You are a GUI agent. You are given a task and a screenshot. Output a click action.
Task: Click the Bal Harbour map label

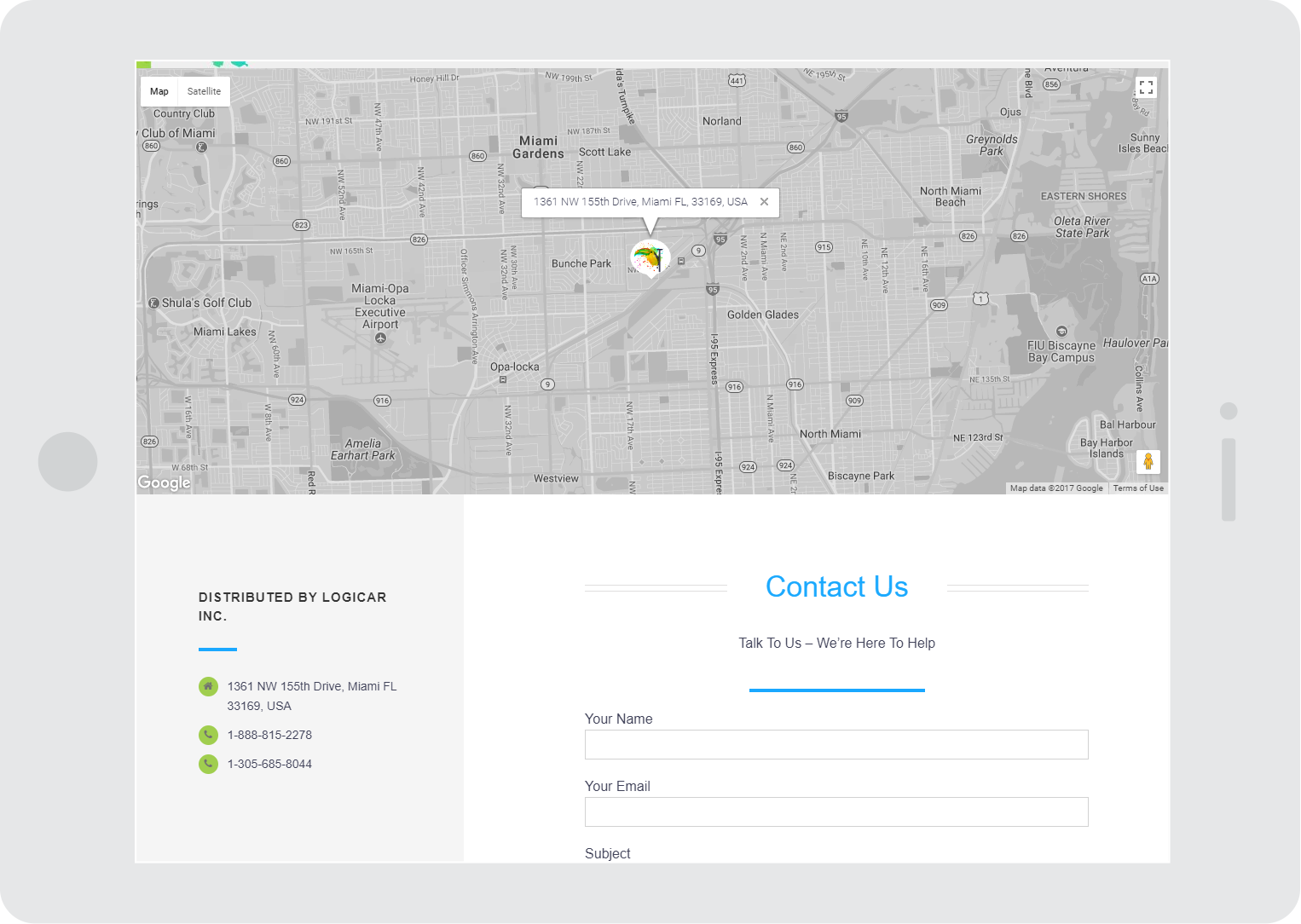[1127, 424]
